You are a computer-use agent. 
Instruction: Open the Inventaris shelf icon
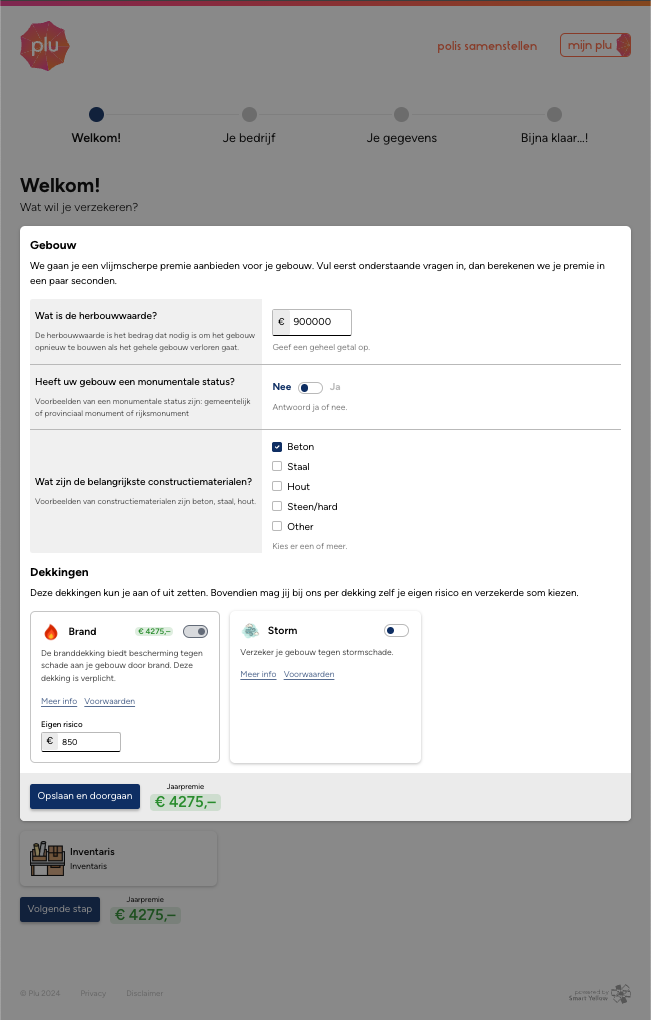click(x=47, y=859)
